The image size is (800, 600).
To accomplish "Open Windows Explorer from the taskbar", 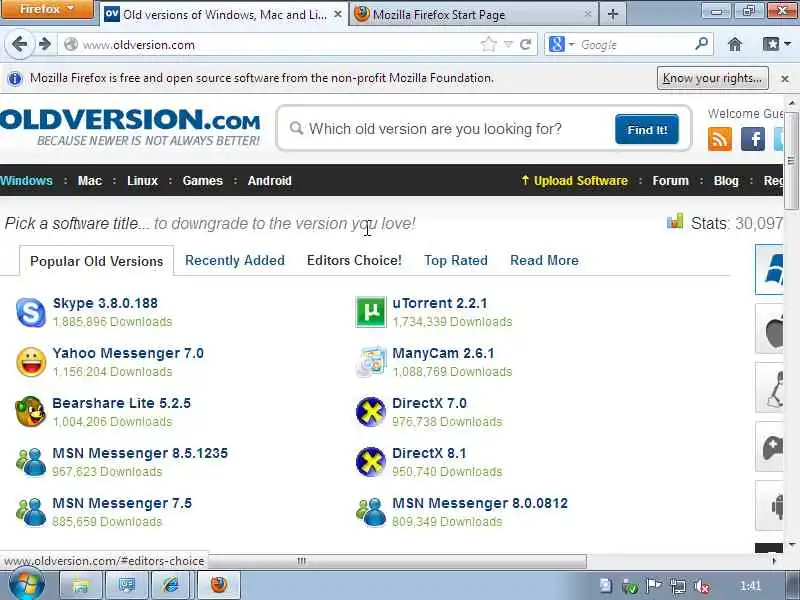I will click(82, 585).
